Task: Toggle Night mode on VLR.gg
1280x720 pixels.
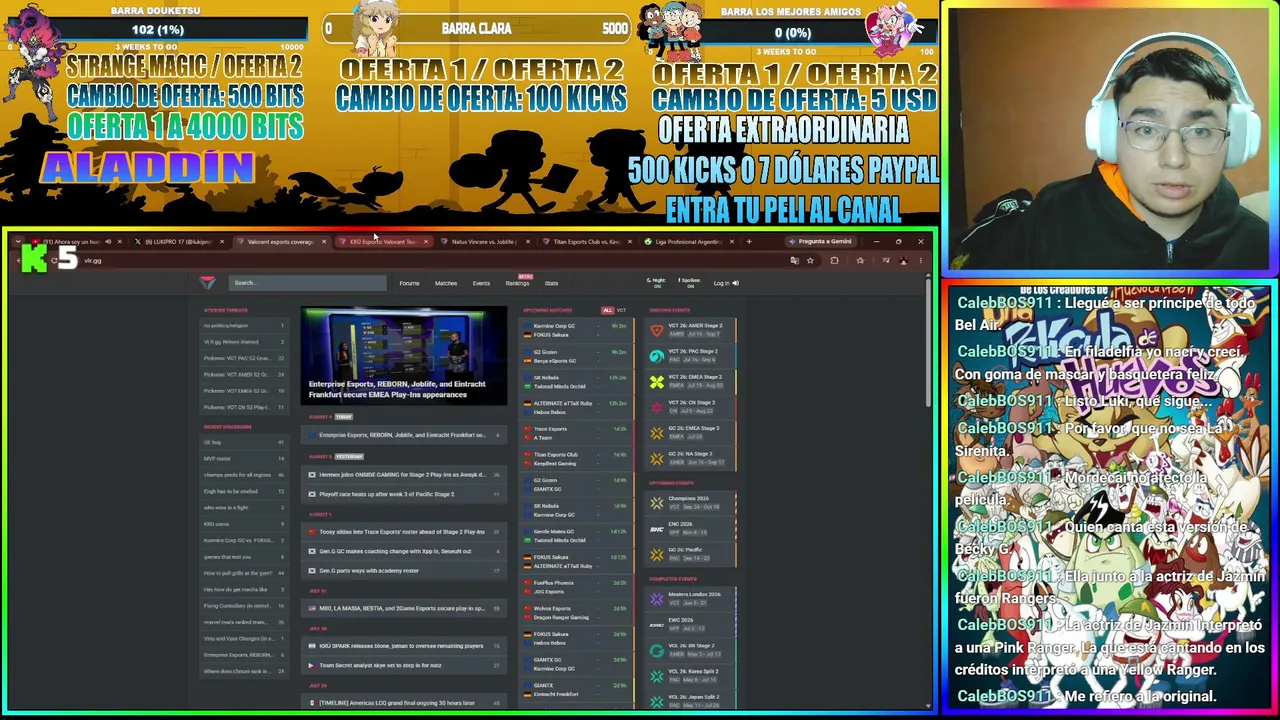Action: [657, 283]
